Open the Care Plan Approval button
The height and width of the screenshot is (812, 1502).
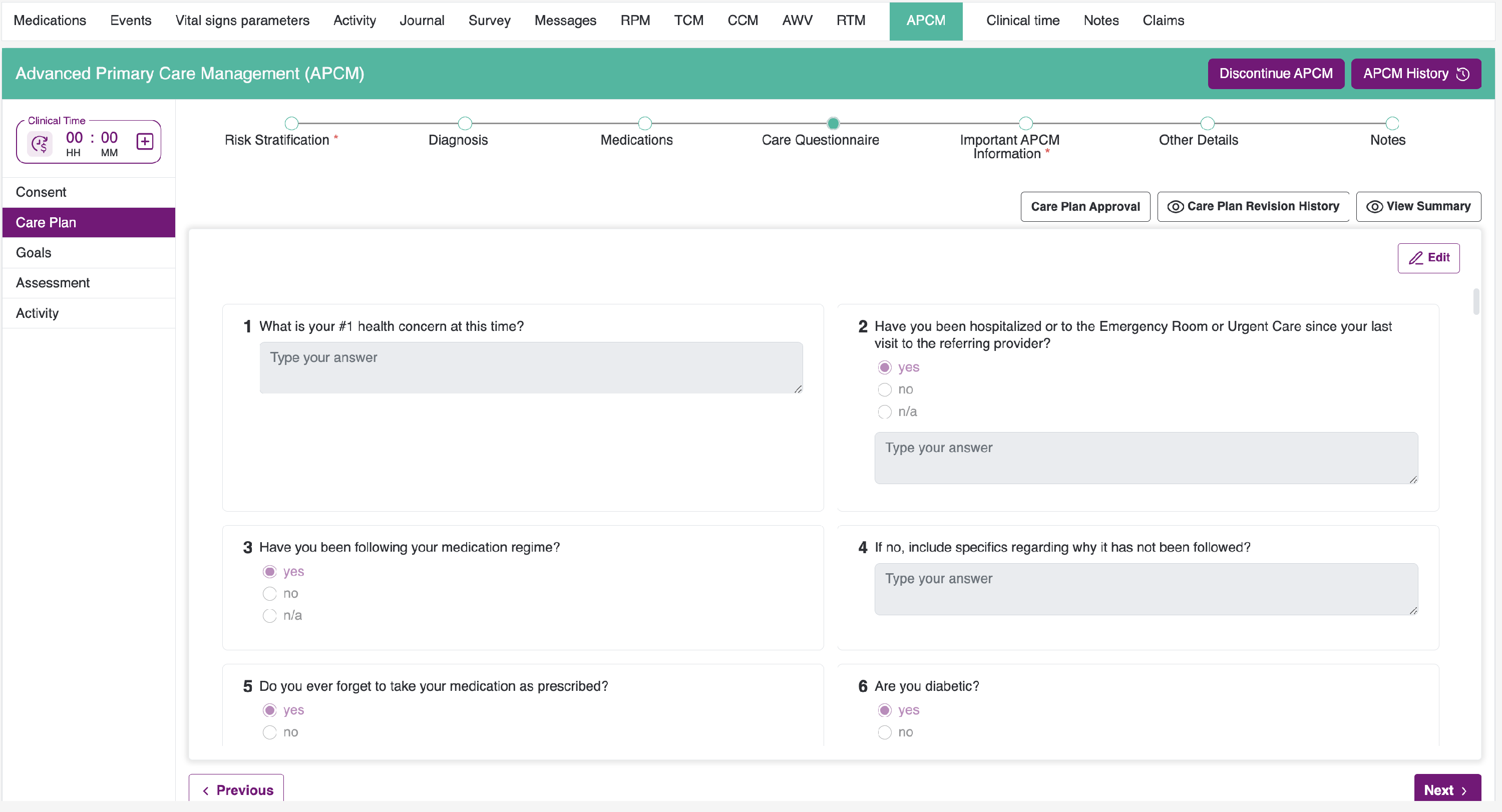pos(1084,207)
